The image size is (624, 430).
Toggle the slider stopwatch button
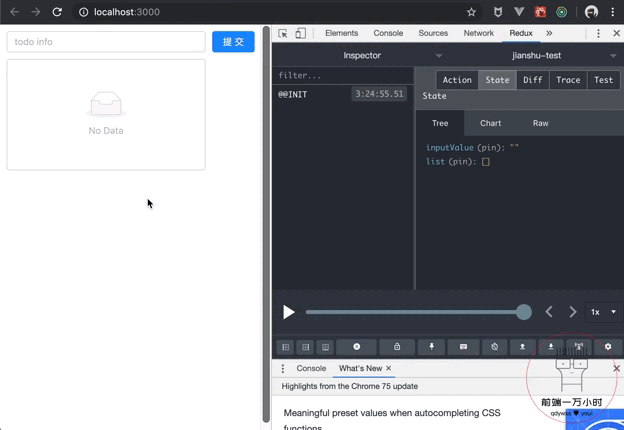tap(494, 347)
